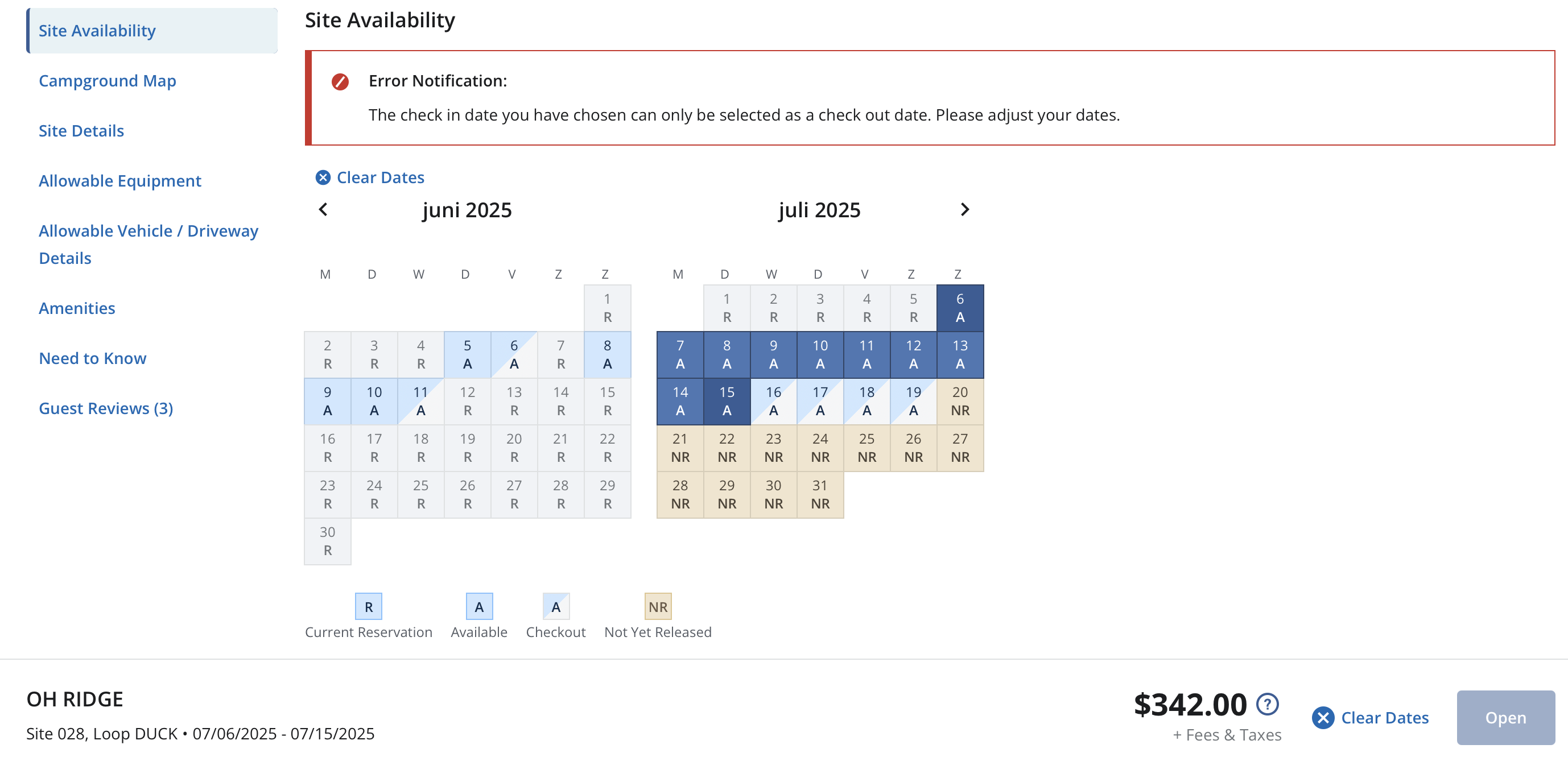The image size is (1568, 761).
Task: Click the previous month arrow
Action: pos(323,210)
